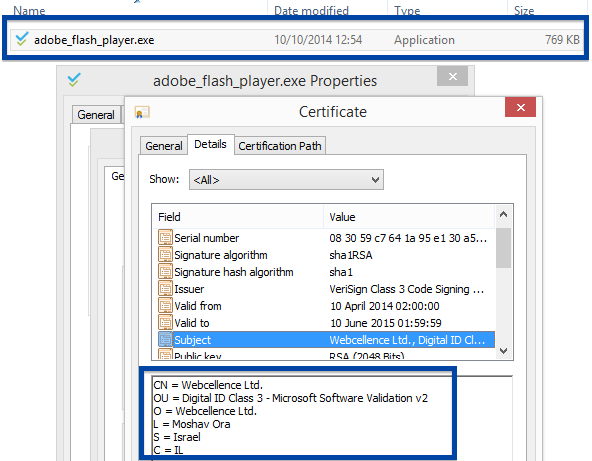Click the sha1RSA value
This screenshot has height=461, width=592.
(x=351, y=255)
